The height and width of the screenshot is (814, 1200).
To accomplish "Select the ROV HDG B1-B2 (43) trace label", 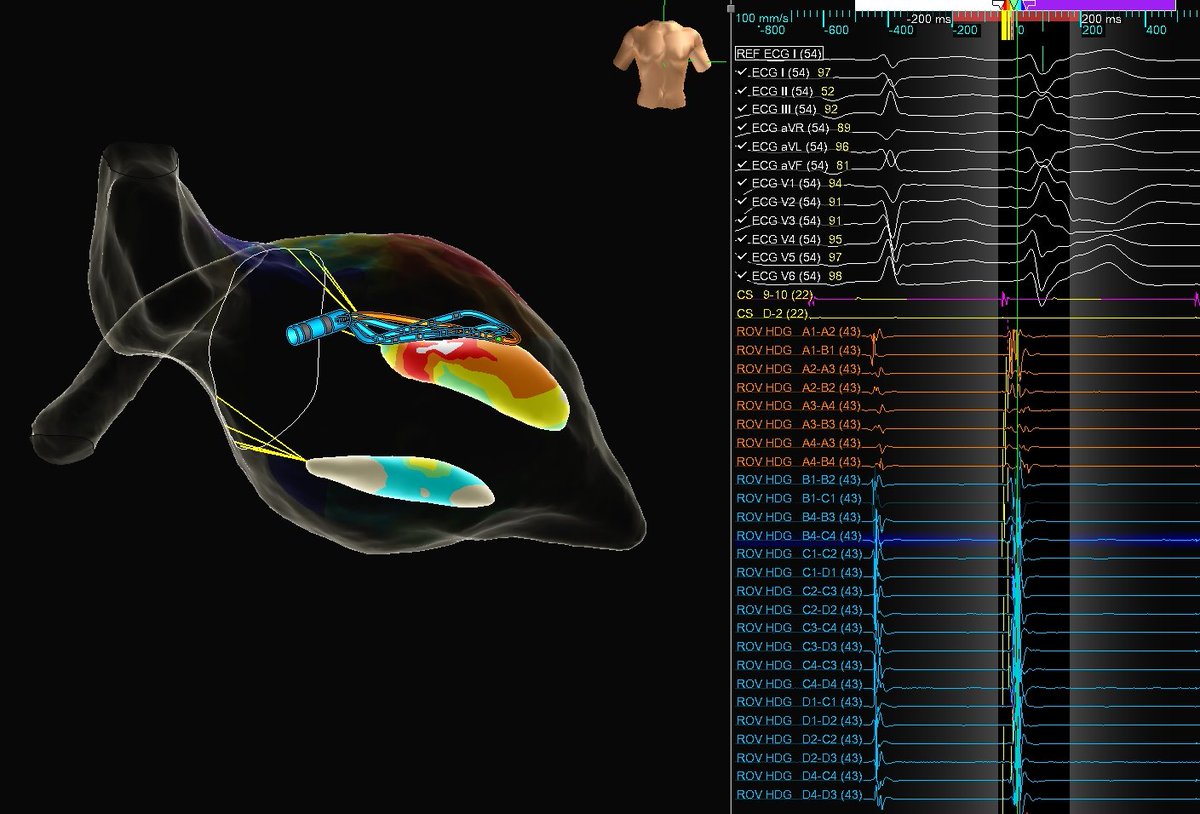I will click(x=798, y=480).
